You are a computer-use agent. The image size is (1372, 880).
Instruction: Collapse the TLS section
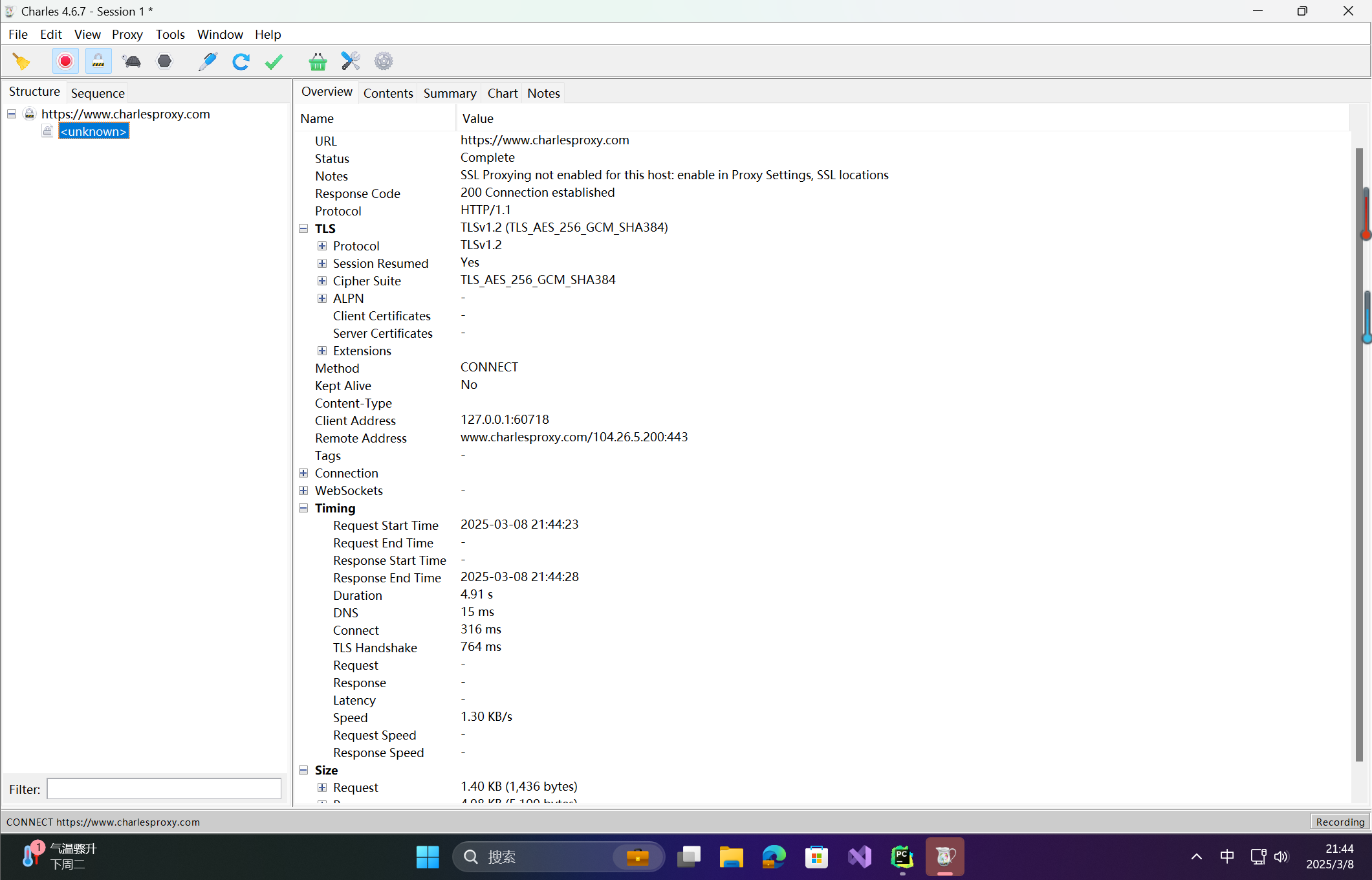[x=303, y=228]
